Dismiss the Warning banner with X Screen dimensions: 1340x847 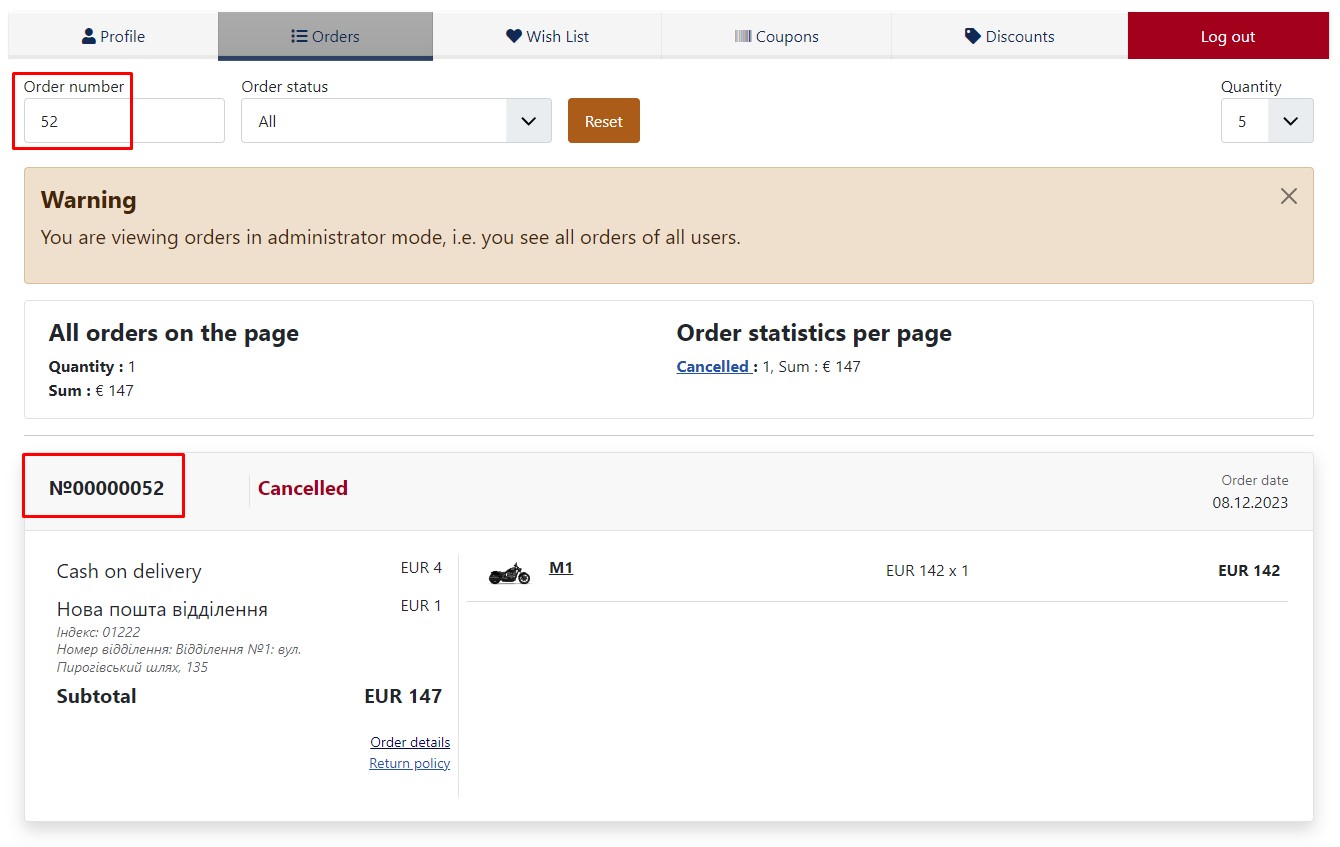coord(1289,196)
